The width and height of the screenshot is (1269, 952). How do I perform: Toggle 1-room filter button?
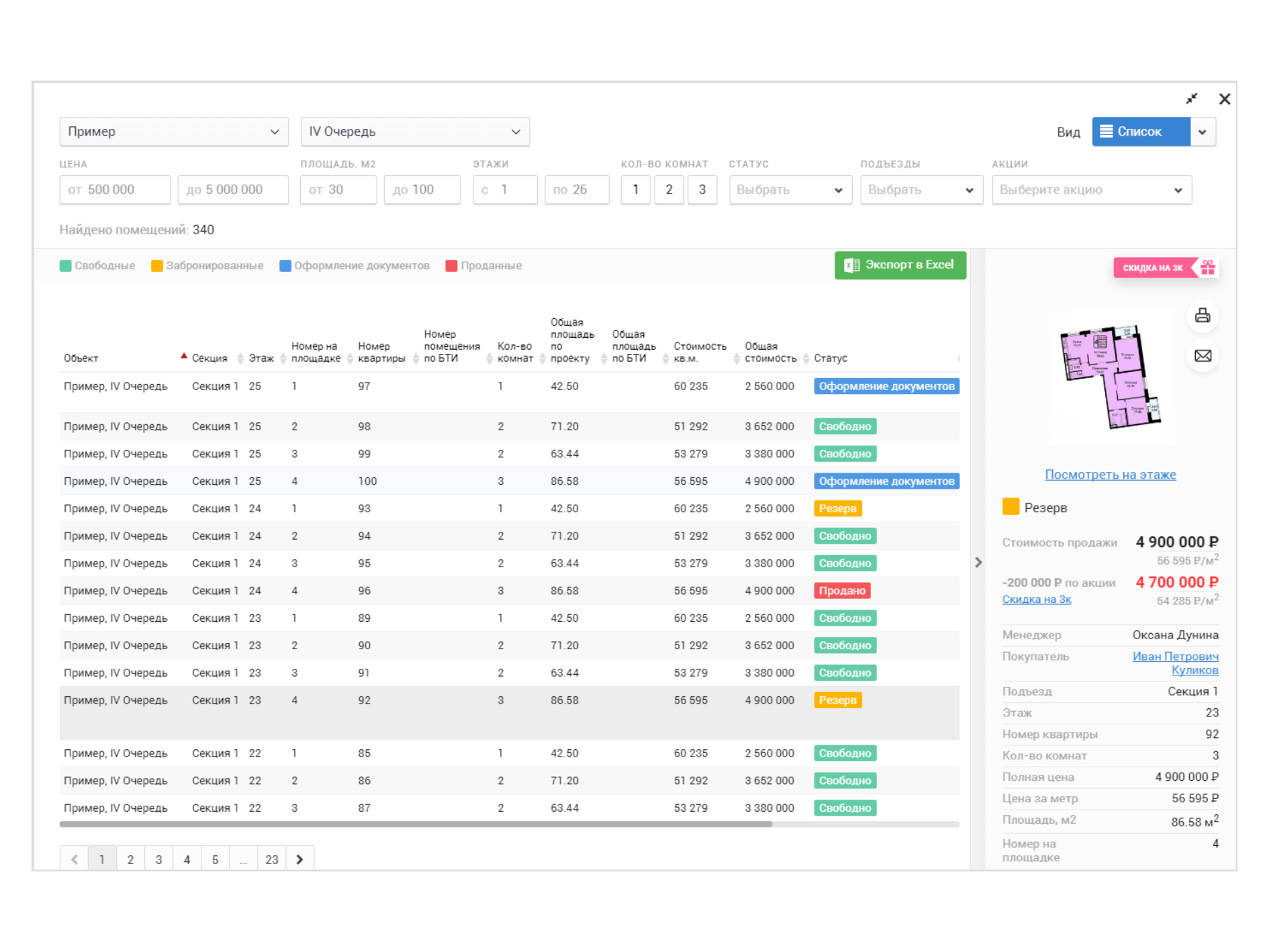point(635,190)
